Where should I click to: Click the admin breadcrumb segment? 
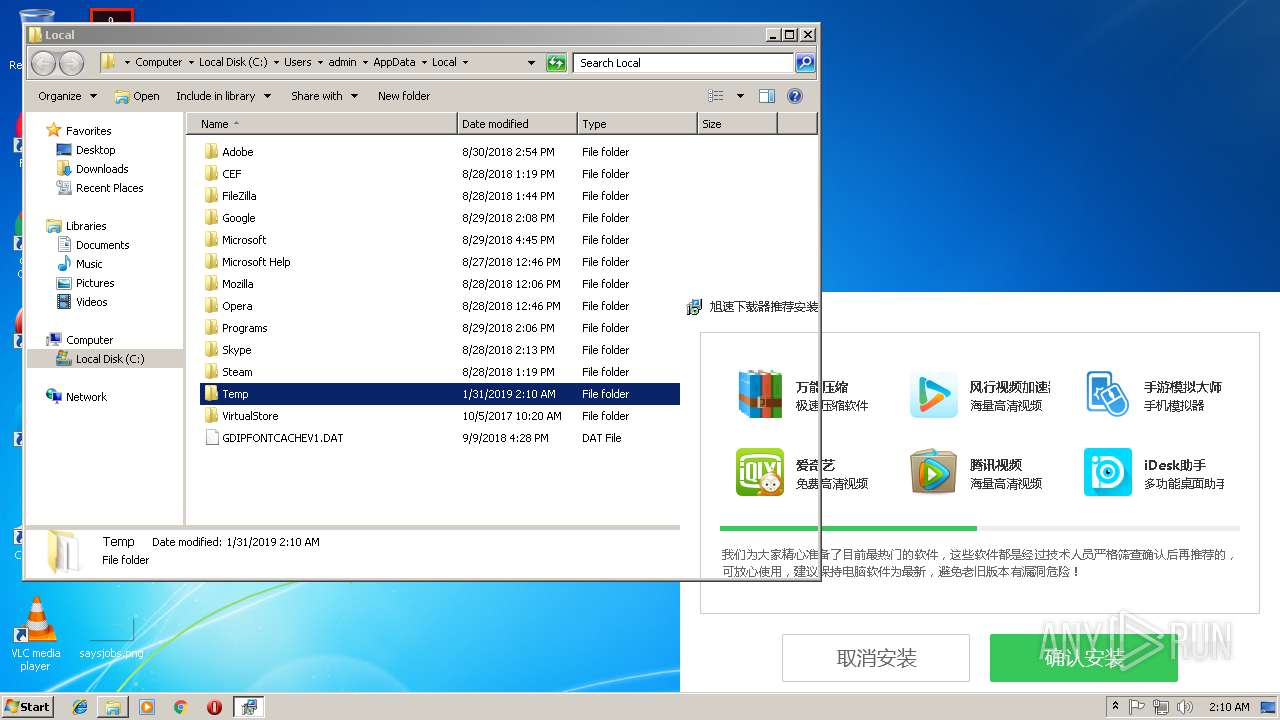(x=342, y=62)
